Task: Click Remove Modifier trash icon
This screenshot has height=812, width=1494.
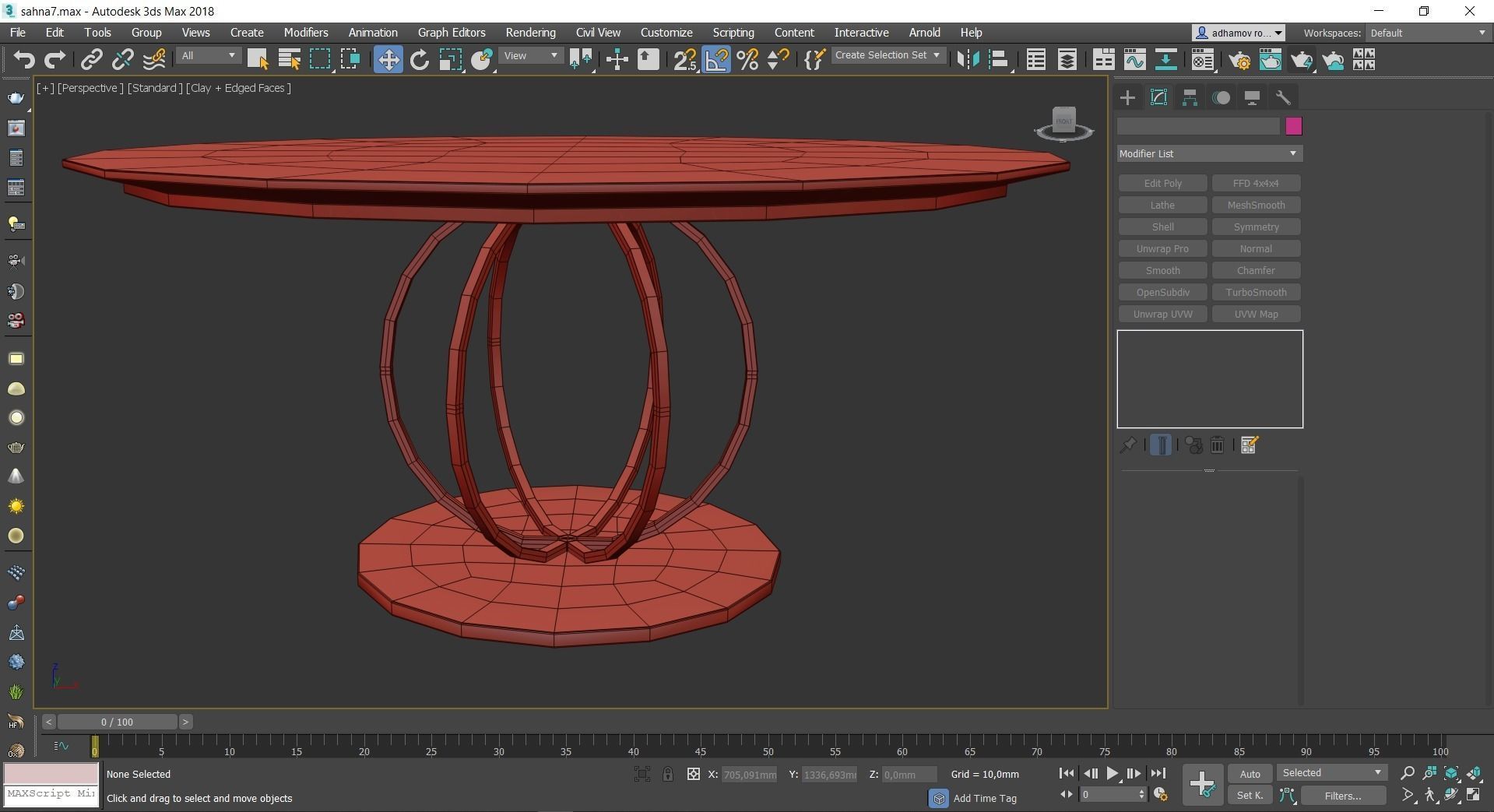Action: click(x=1218, y=445)
